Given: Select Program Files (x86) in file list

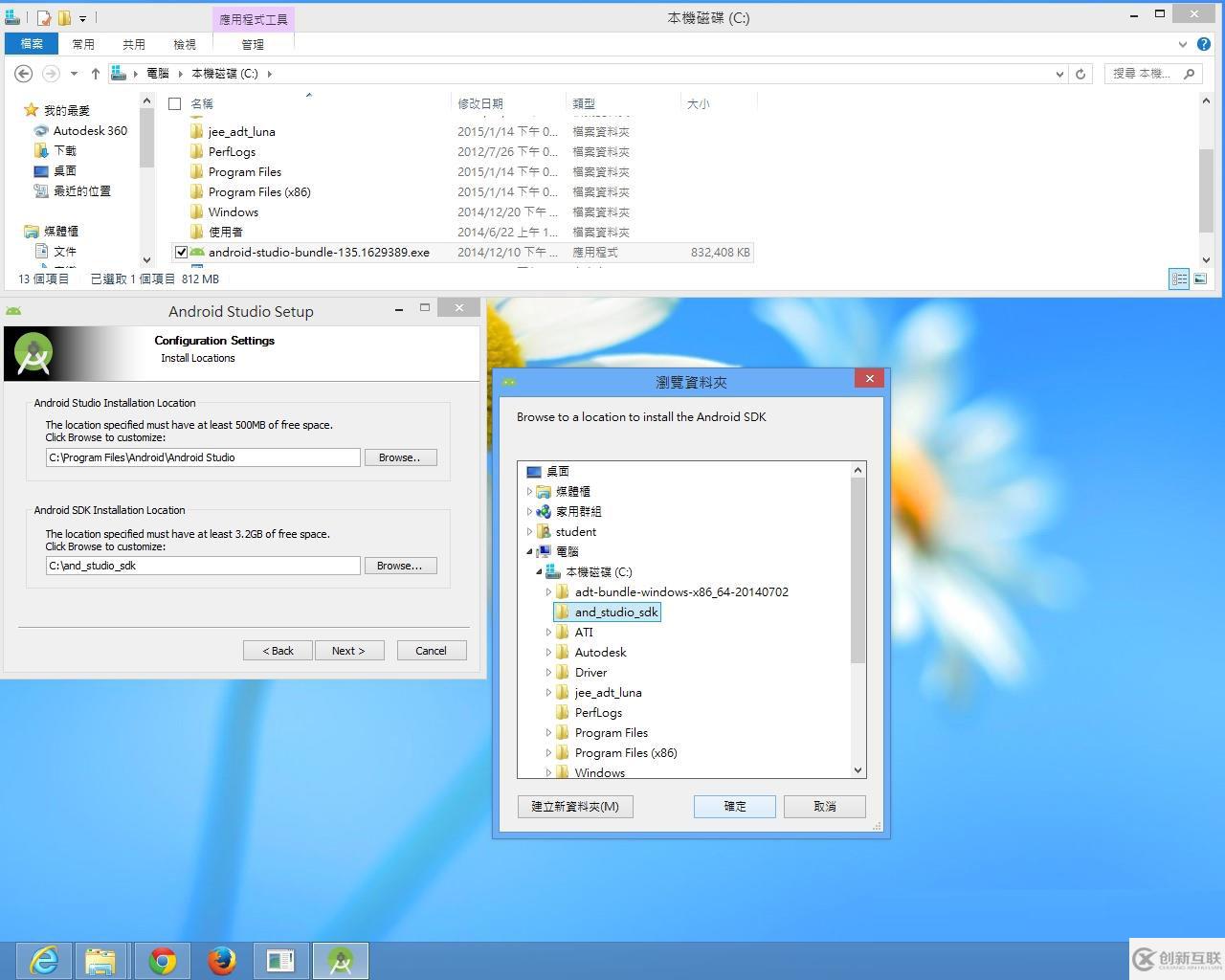Looking at the screenshot, I should click(x=259, y=191).
